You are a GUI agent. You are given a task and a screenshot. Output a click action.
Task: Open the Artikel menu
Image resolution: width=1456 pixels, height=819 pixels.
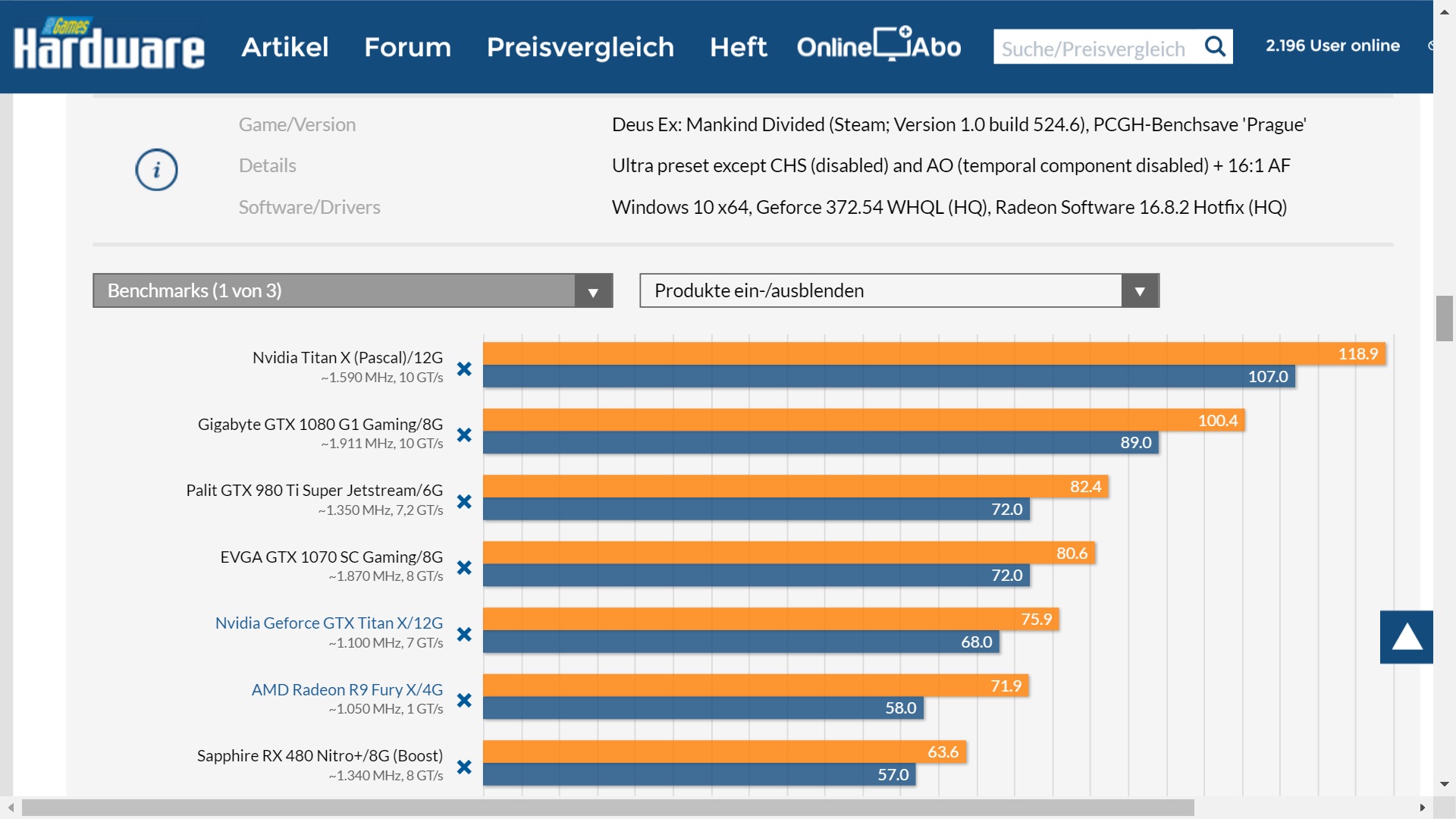click(284, 47)
